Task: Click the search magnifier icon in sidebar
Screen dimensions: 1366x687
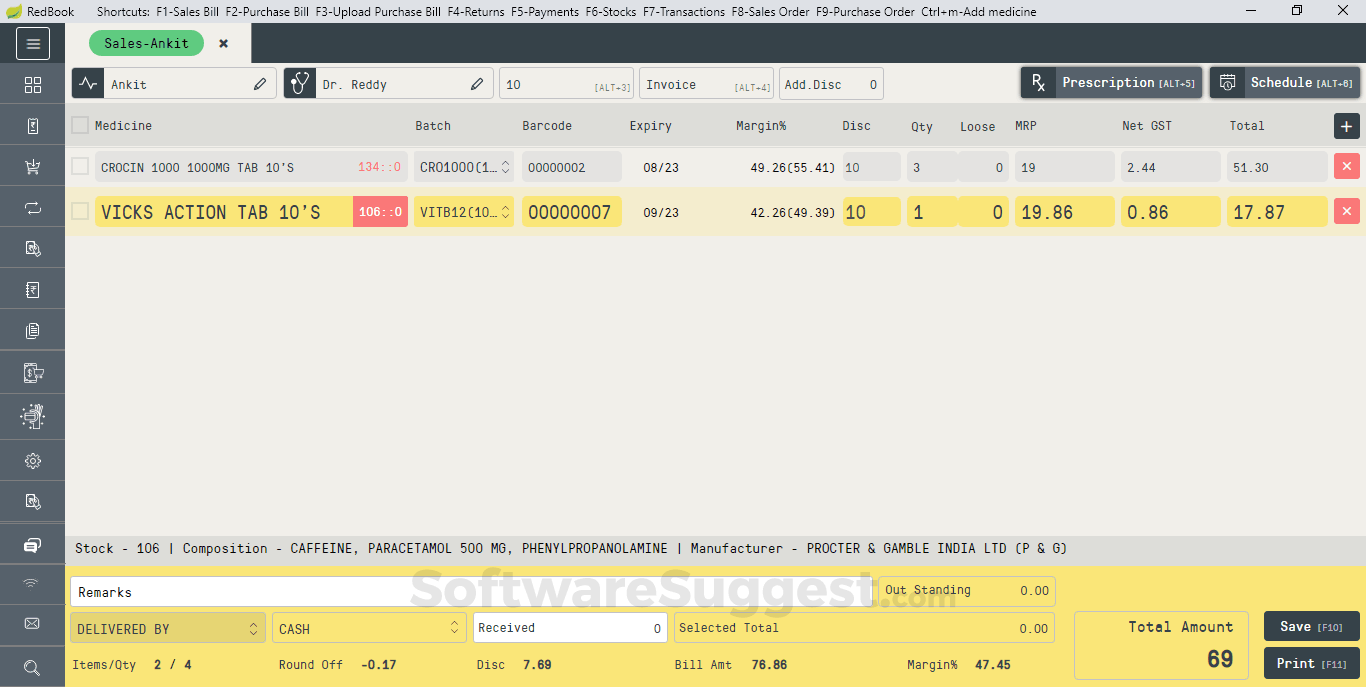Action: pos(32,666)
